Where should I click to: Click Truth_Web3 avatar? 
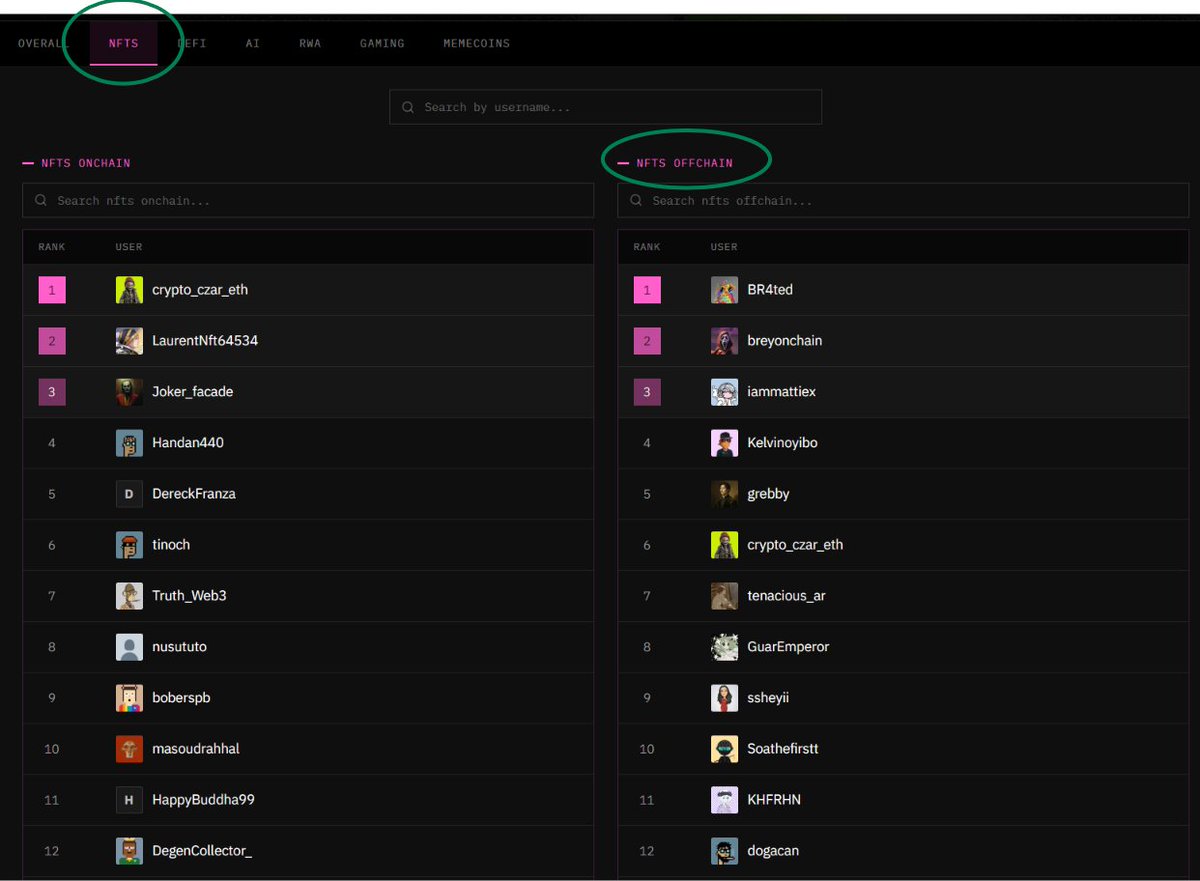[129, 596]
